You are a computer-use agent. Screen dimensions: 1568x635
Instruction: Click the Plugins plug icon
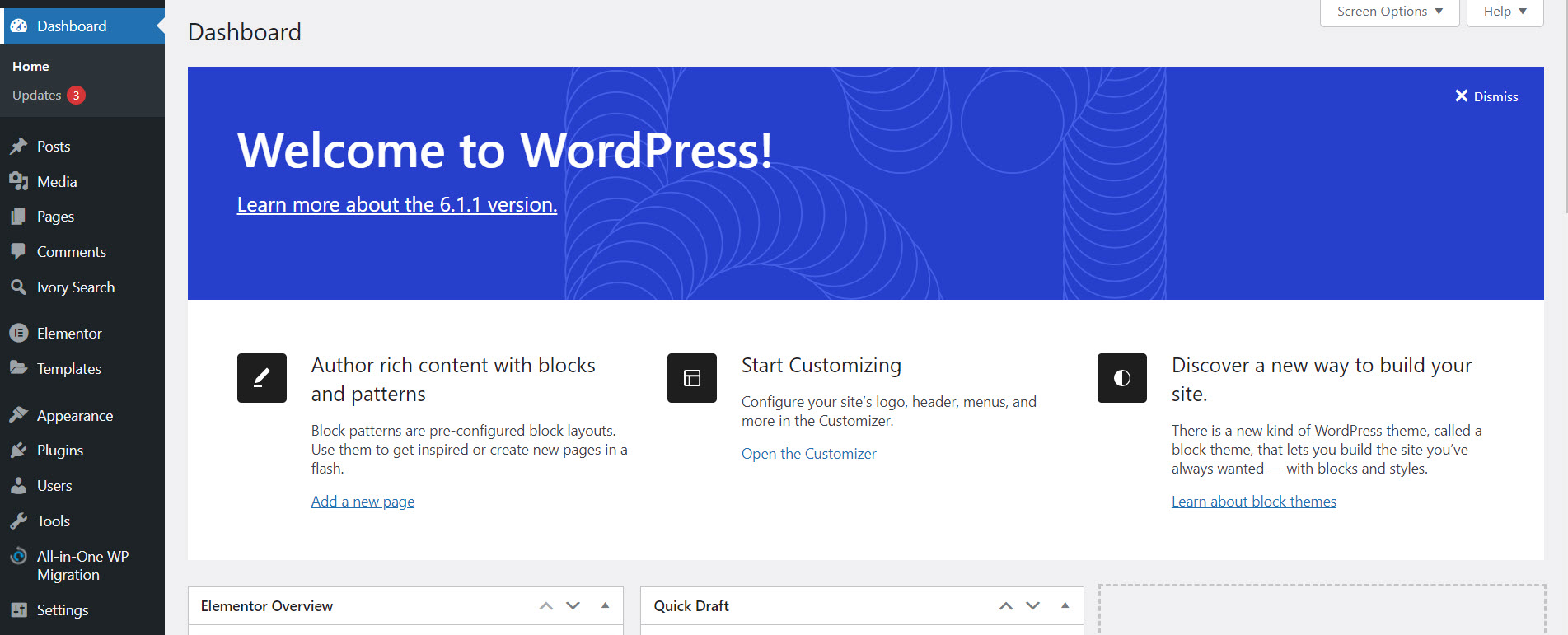click(18, 451)
